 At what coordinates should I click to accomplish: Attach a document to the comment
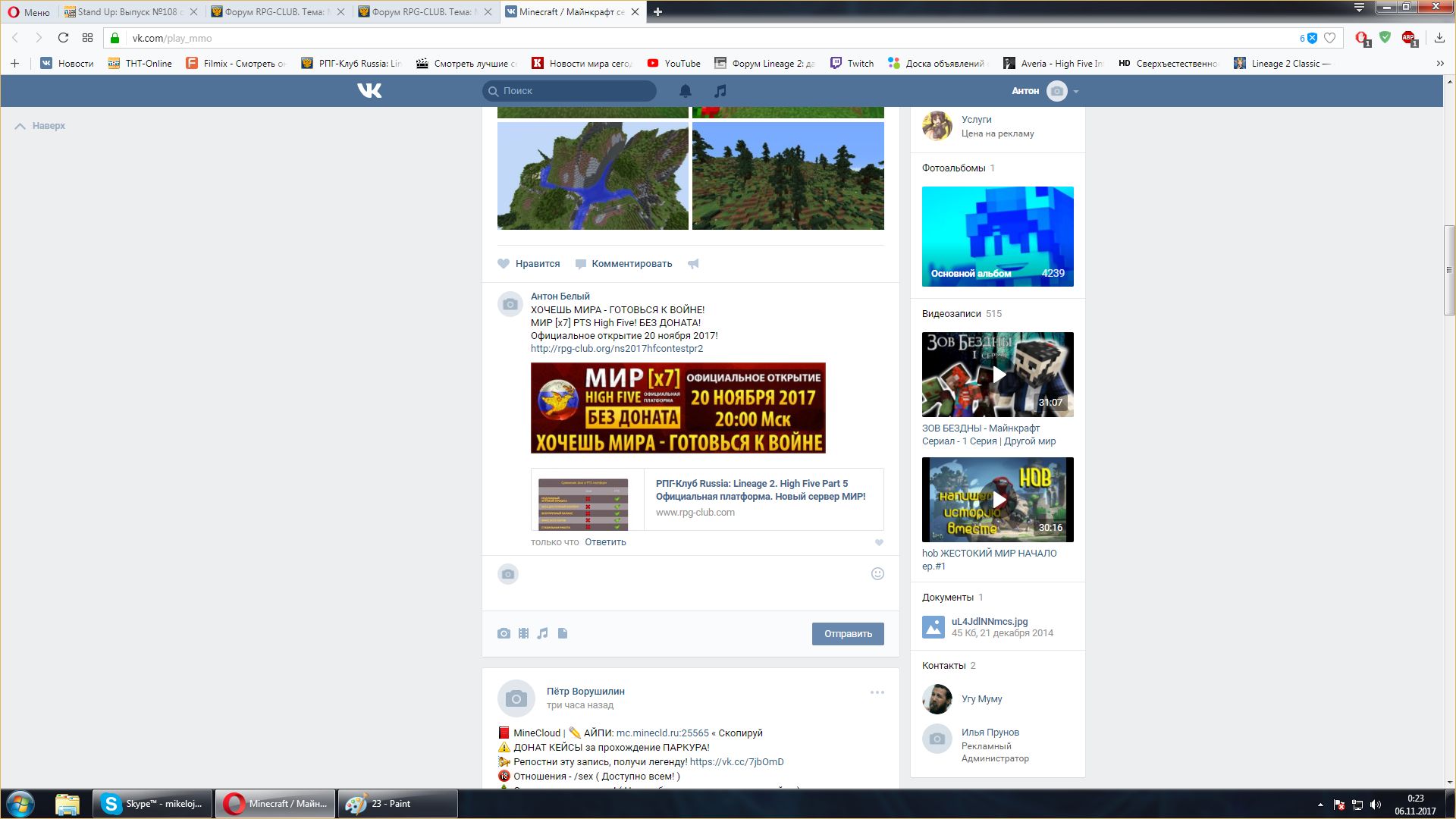[x=563, y=633]
